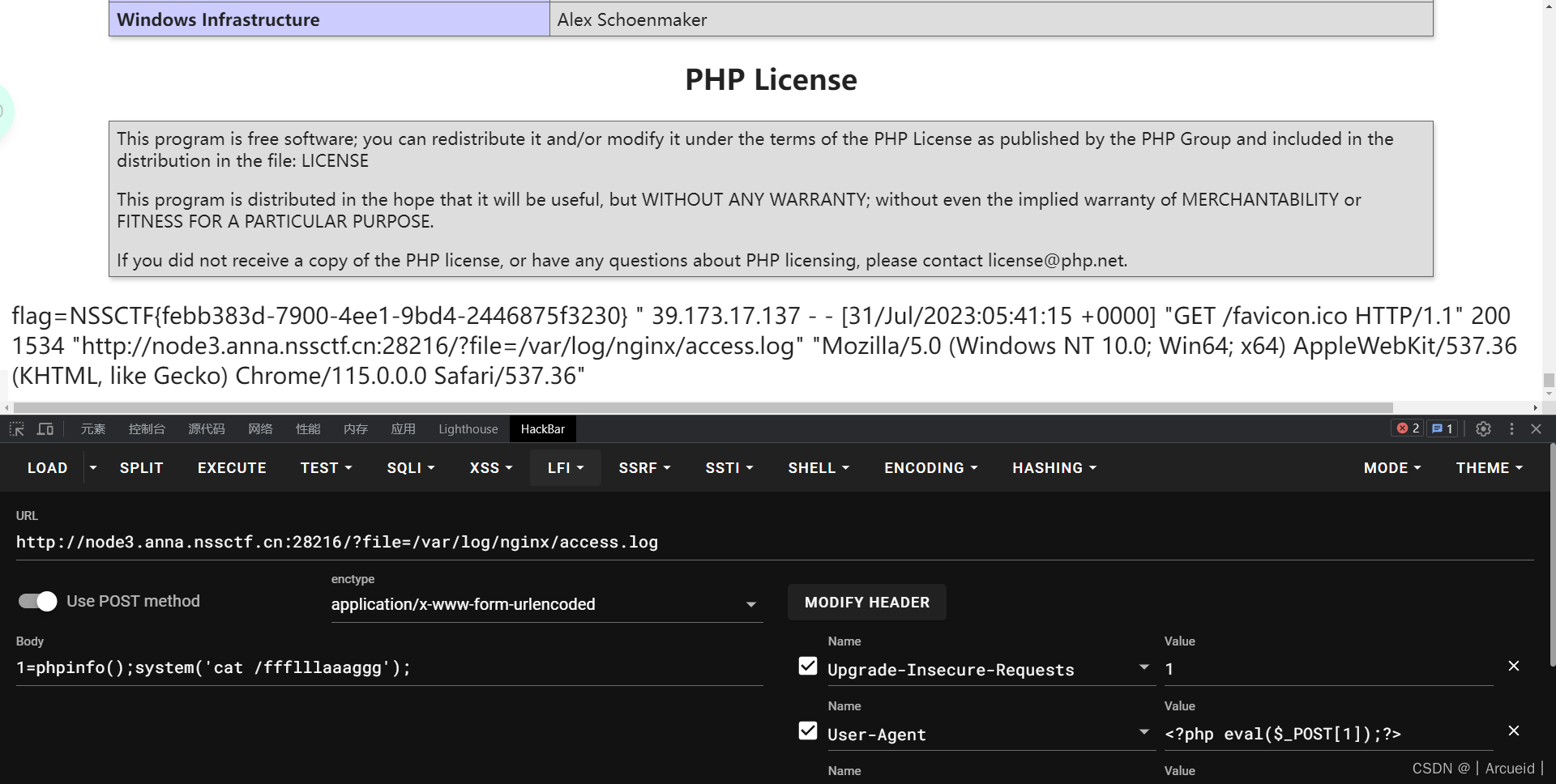Click the Alex Schoenmaker table cell
The width and height of the screenshot is (1556, 784).
[991, 19]
